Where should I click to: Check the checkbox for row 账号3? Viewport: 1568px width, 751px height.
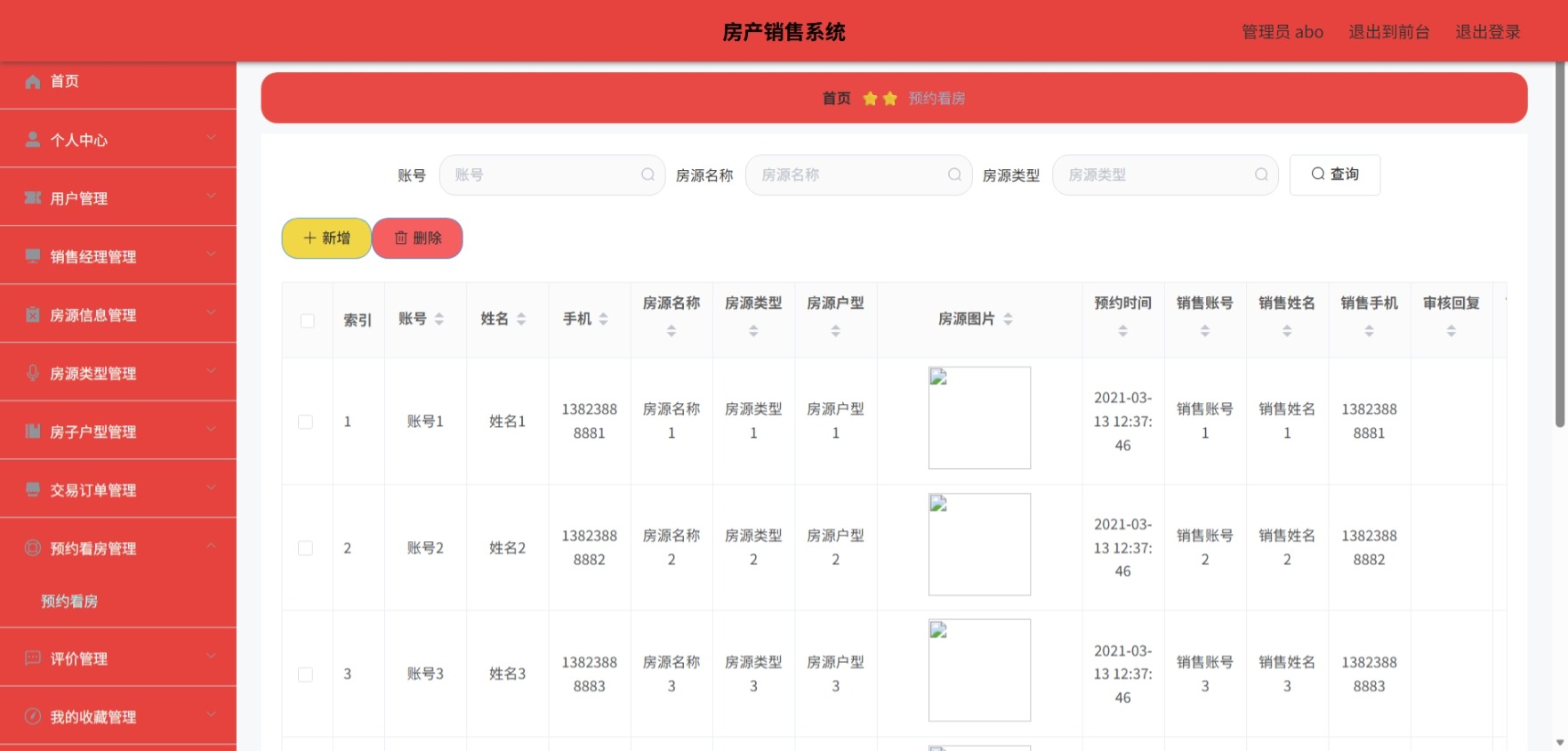(306, 674)
